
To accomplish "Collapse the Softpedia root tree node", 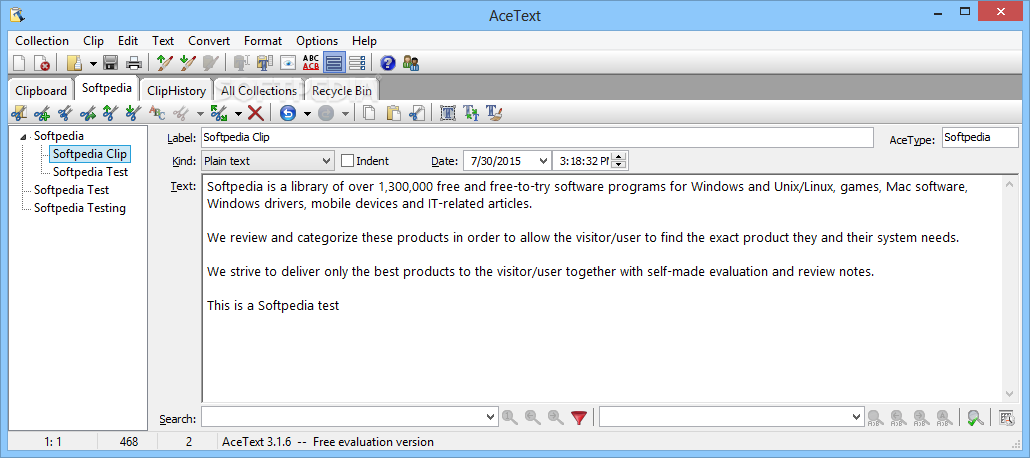I will click(24, 137).
